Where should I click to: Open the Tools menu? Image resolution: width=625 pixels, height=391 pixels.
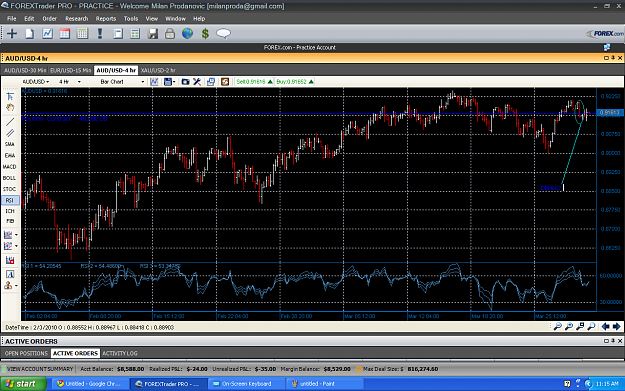[131, 19]
